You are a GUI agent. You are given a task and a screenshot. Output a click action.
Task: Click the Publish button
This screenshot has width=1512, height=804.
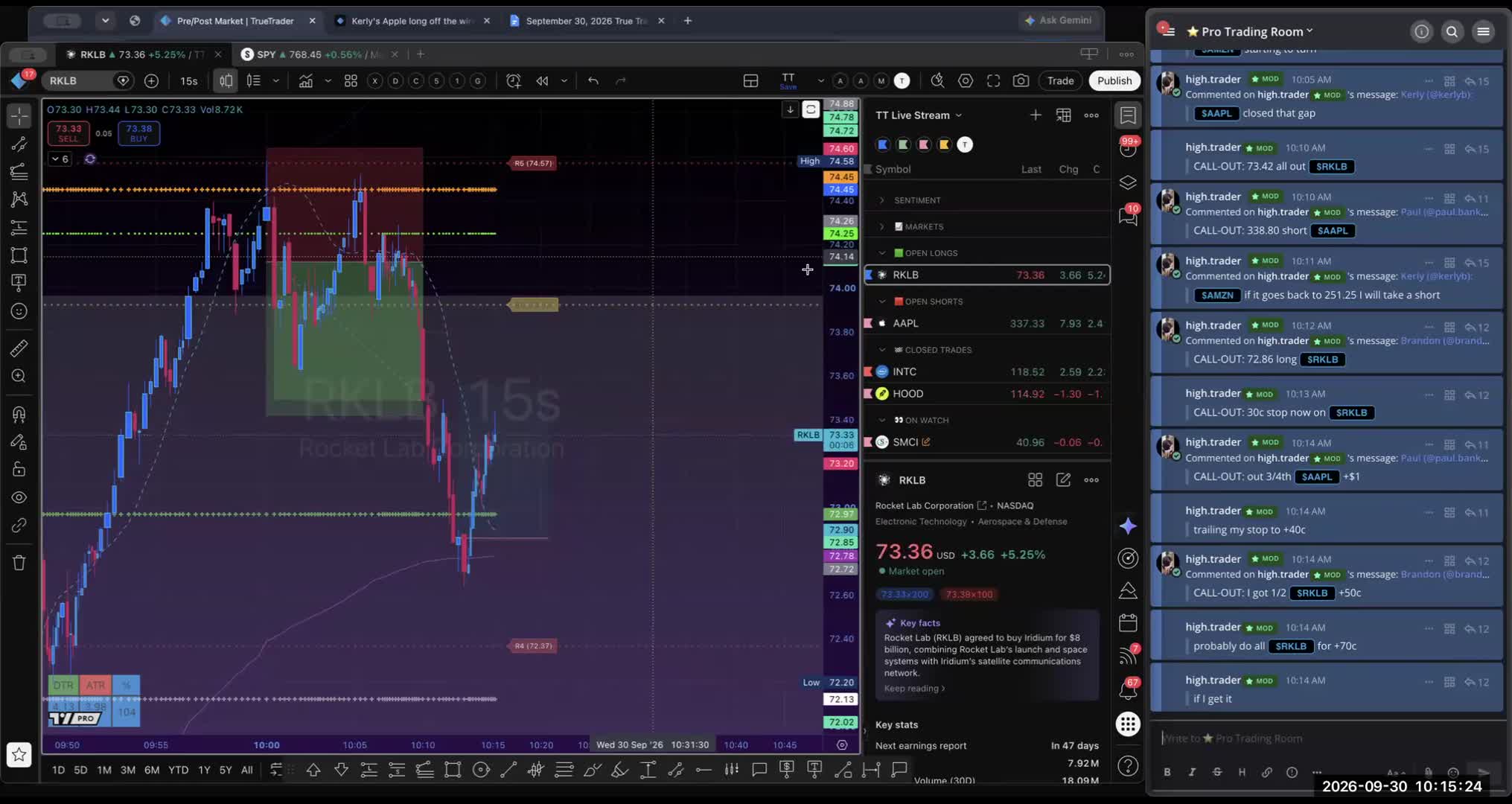pyautogui.click(x=1114, y=80)
